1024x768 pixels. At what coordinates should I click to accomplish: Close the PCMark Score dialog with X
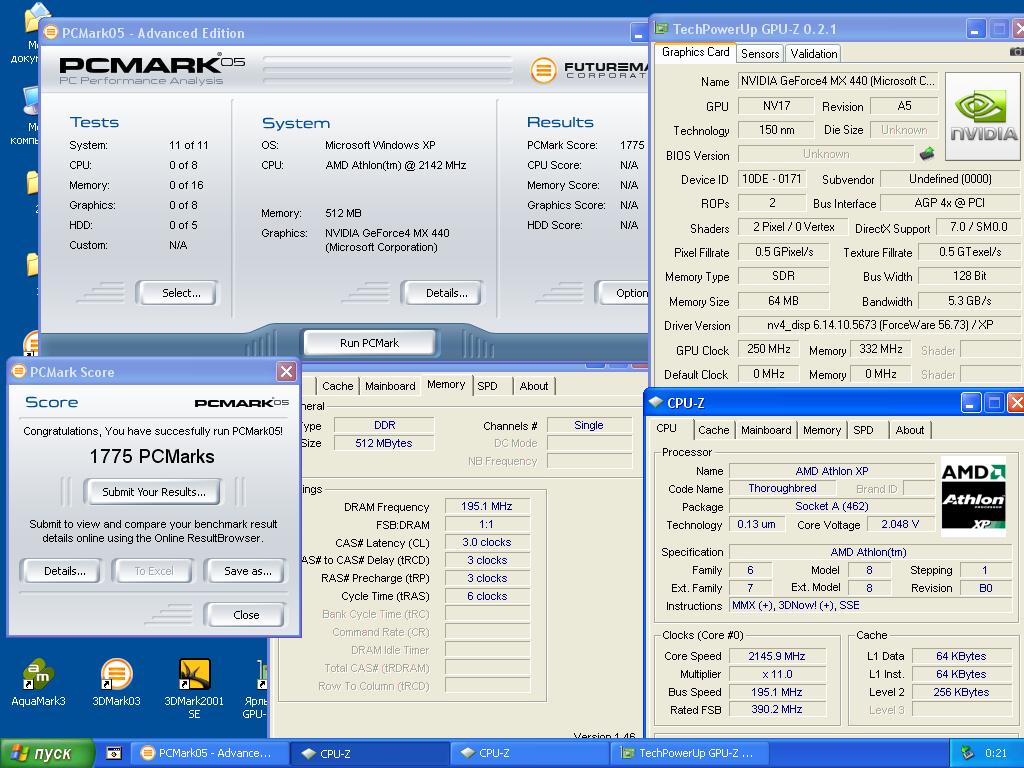[286, 372]
